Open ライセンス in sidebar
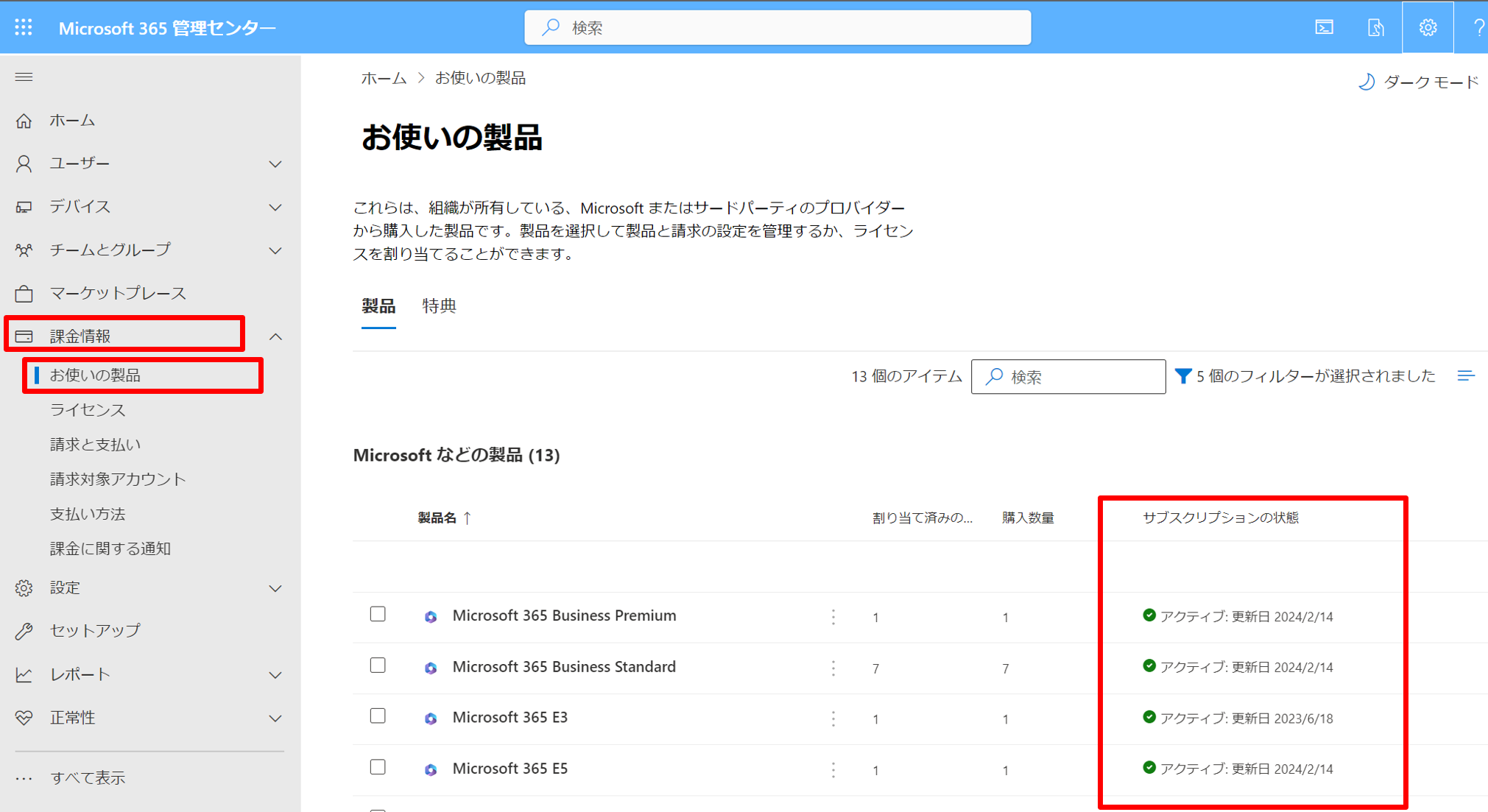 click(88, 410)
